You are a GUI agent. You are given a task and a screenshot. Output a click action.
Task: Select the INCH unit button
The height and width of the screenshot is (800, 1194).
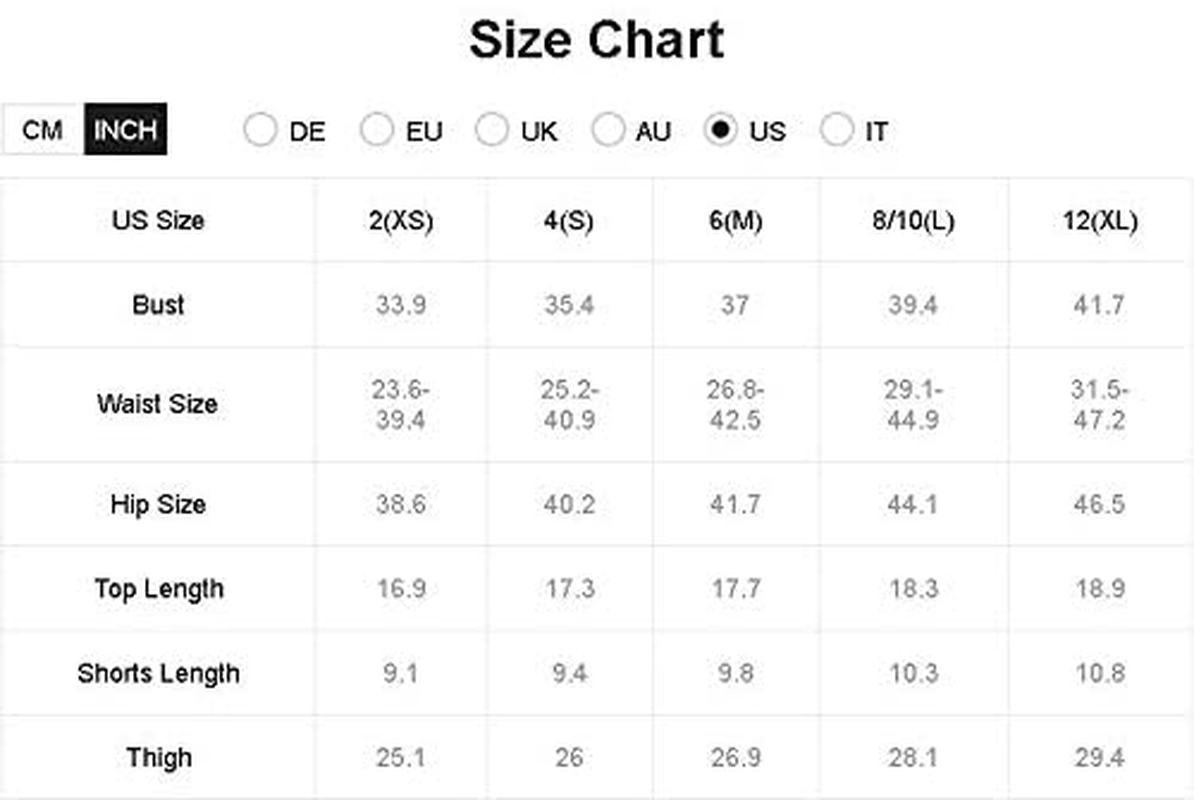(126, 129)
